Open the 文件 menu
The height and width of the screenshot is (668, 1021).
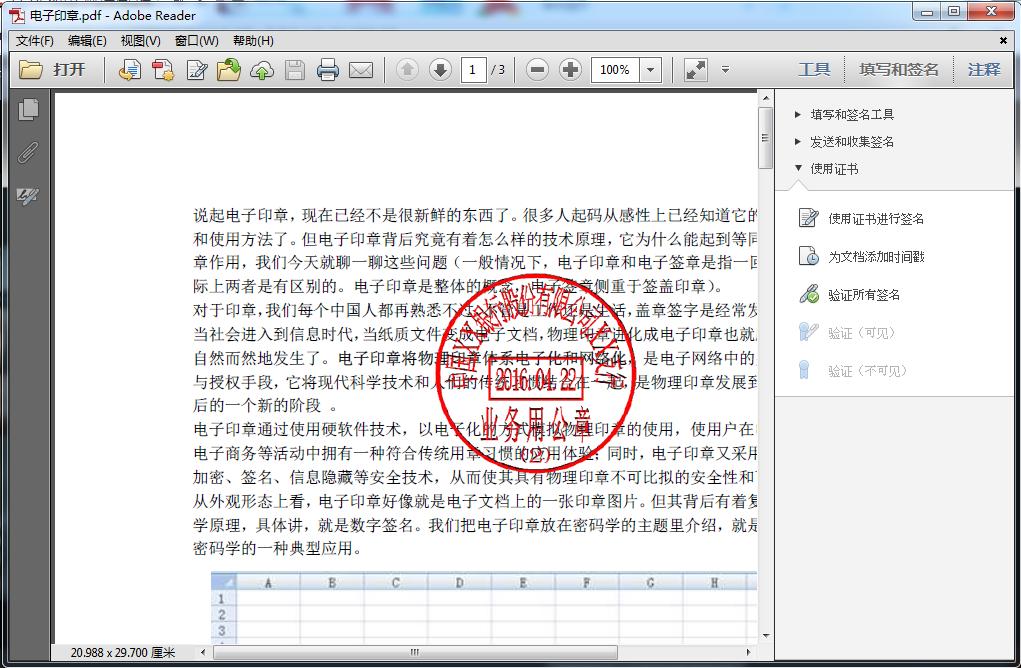pyautogui.click(x=33, y=41)
